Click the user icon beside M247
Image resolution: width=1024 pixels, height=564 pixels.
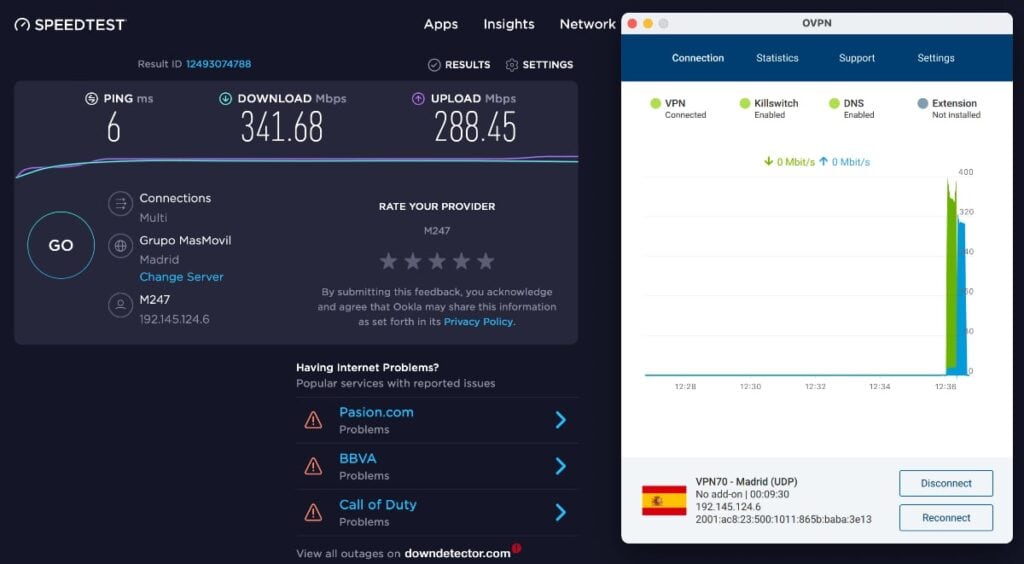(120, 305)
